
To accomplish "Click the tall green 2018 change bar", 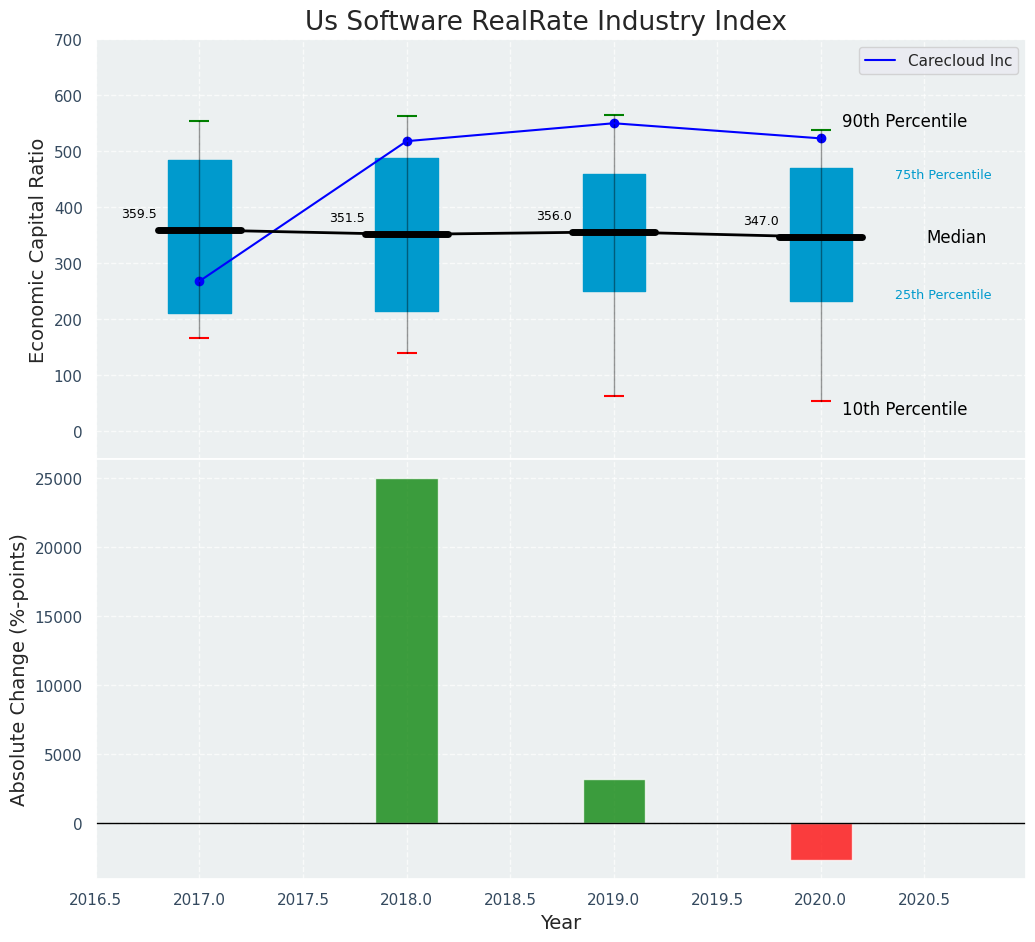I will pos(407,650).
